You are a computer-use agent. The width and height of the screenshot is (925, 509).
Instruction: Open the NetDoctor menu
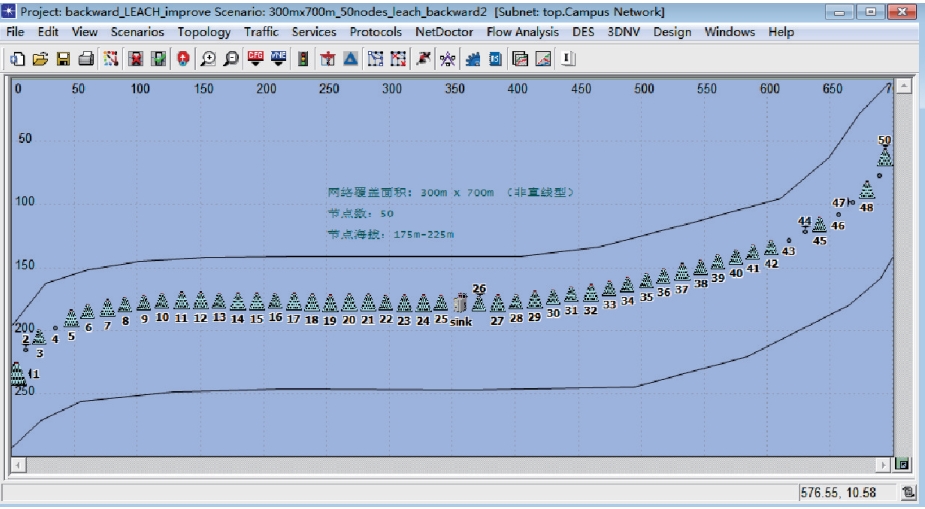[x=444, y=32]
